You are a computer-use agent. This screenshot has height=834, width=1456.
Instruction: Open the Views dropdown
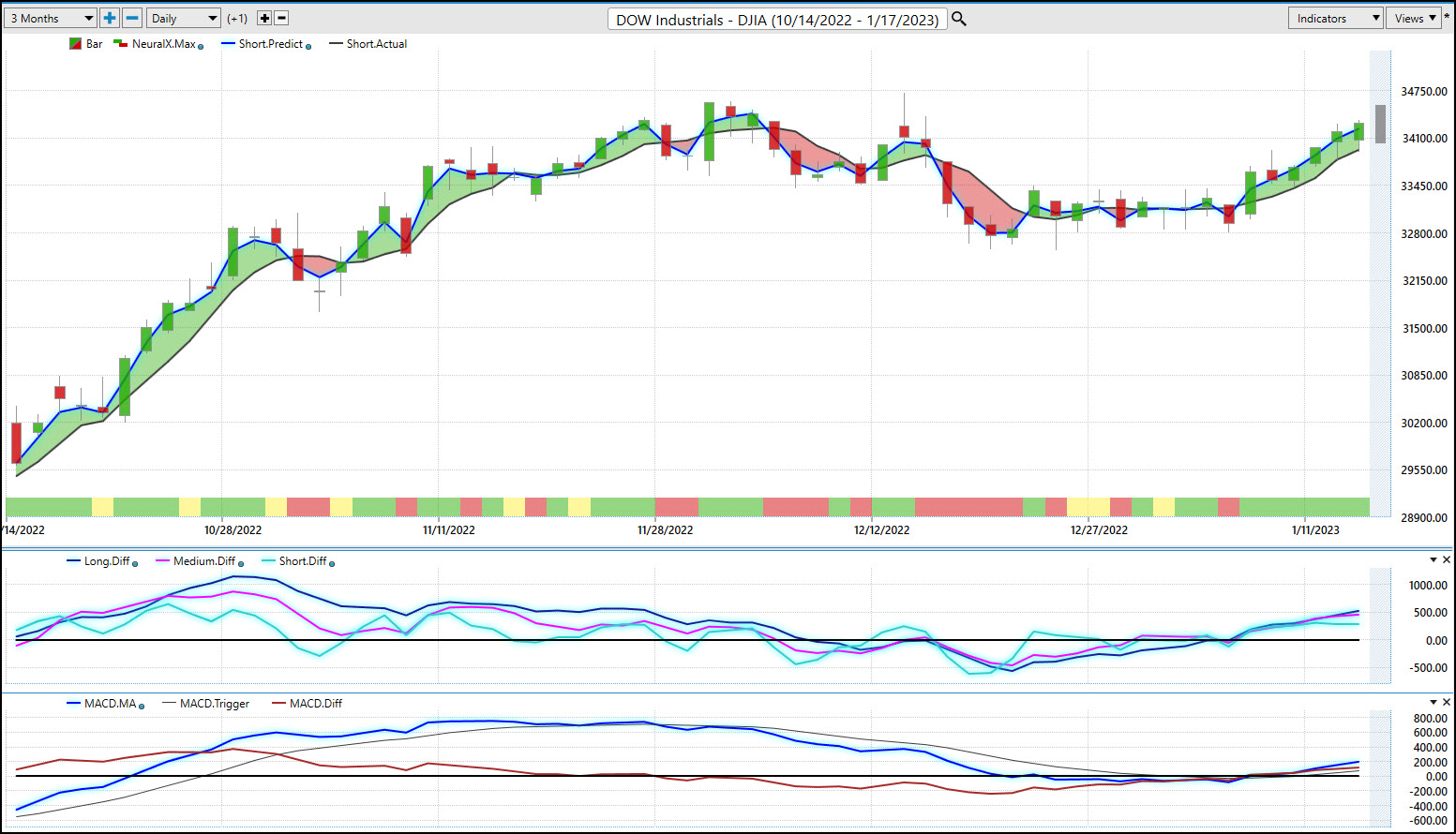[1414, 18]
